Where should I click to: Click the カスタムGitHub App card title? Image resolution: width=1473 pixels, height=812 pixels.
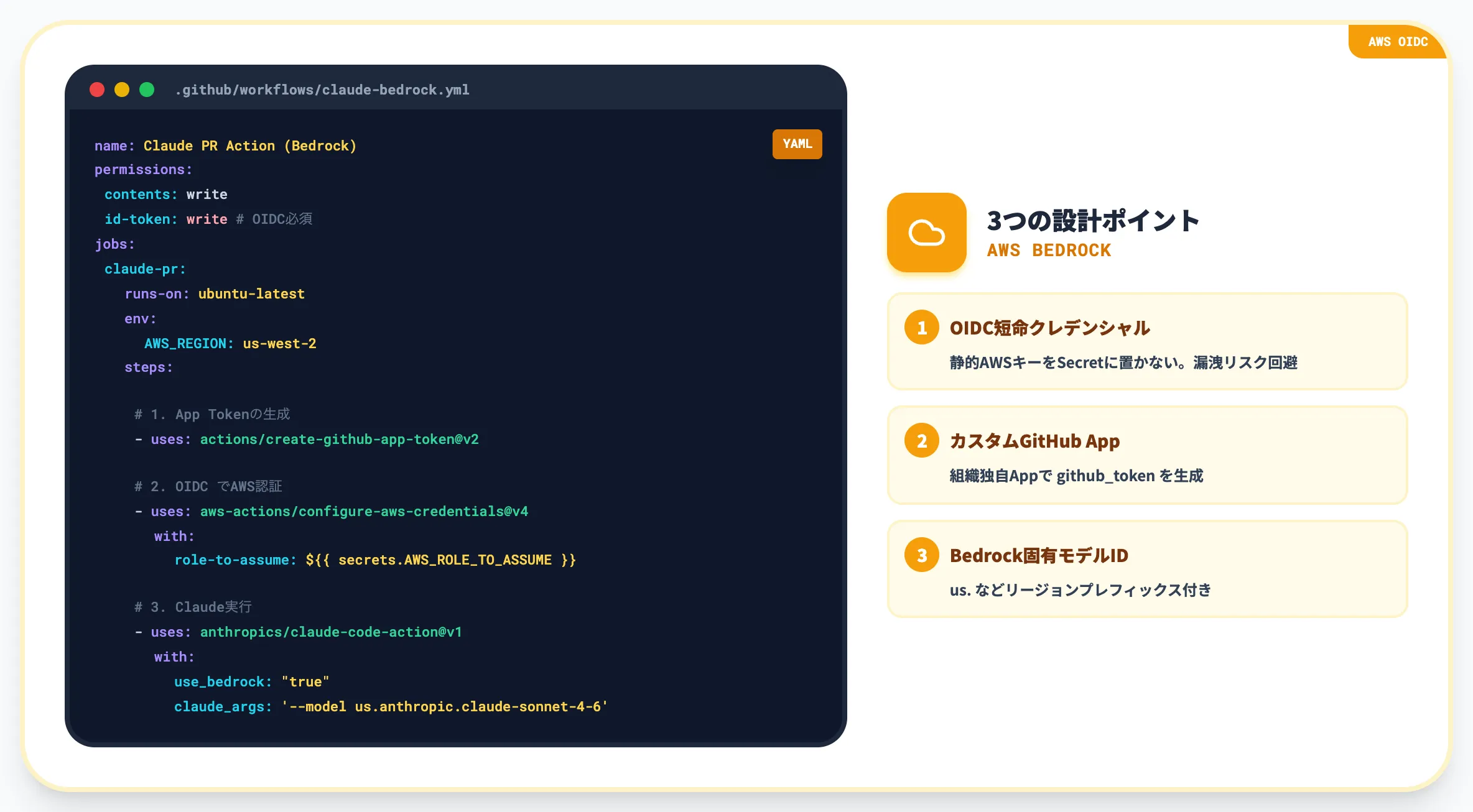[1034, 441]
